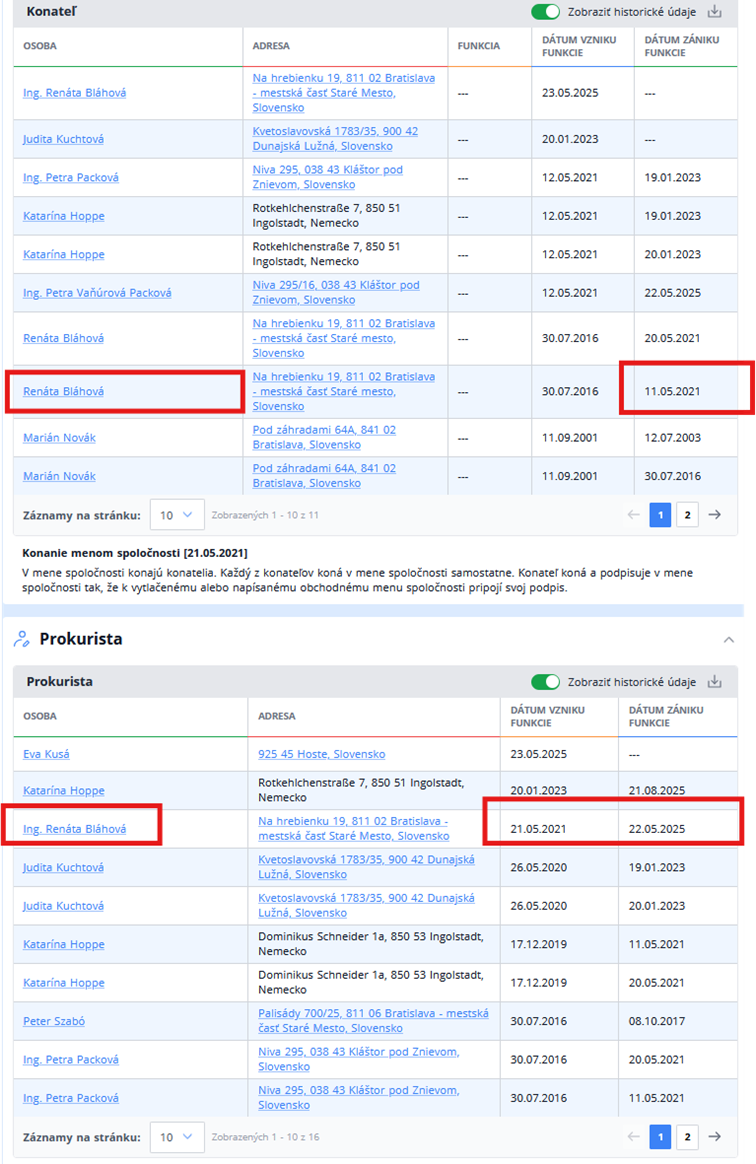Screen dimensions: 756x1164
Task: Go to next page of Prokurista table
Action: tap(714, 1137)
